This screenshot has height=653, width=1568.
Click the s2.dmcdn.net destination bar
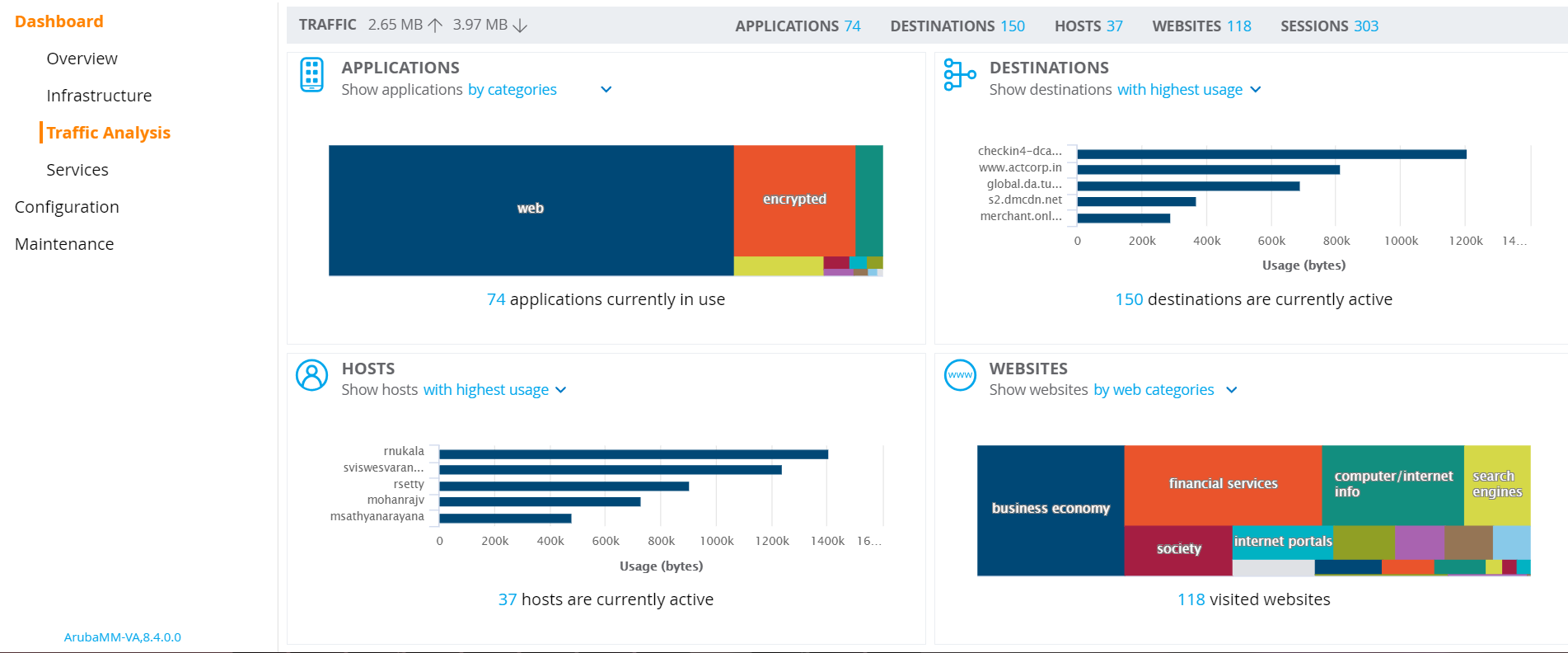point(1136,202)
